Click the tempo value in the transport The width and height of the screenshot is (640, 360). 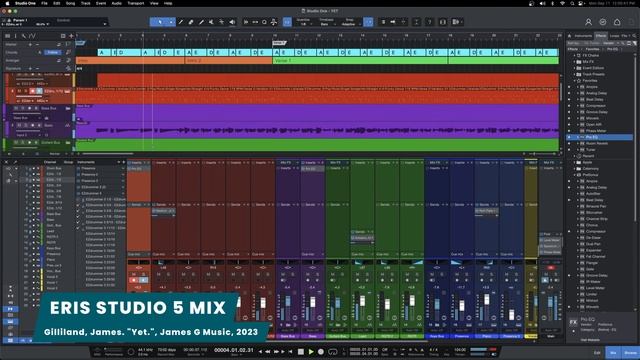pyautogui.click(x=460, y=350)
